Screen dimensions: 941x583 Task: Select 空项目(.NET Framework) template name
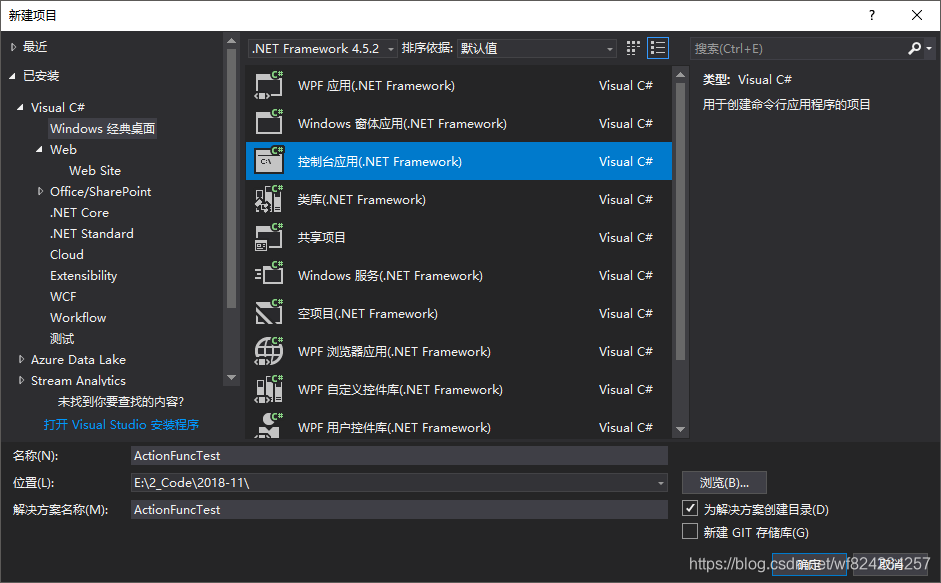pyautogui.click(x=368, y=313)
